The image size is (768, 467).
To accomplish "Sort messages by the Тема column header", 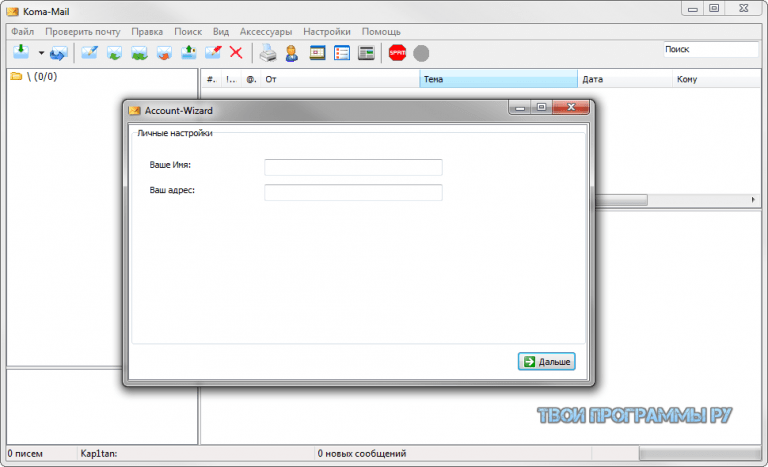I will click(x=499, y=79).
